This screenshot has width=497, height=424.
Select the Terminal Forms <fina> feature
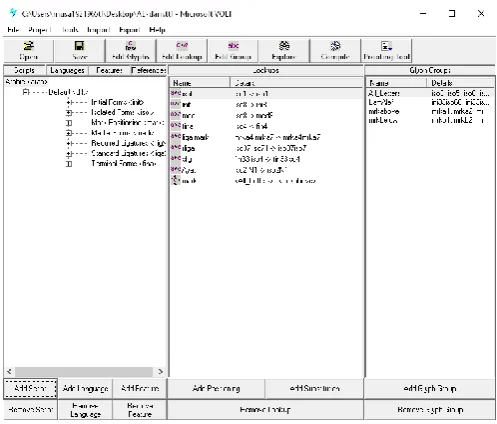[124, 164]
